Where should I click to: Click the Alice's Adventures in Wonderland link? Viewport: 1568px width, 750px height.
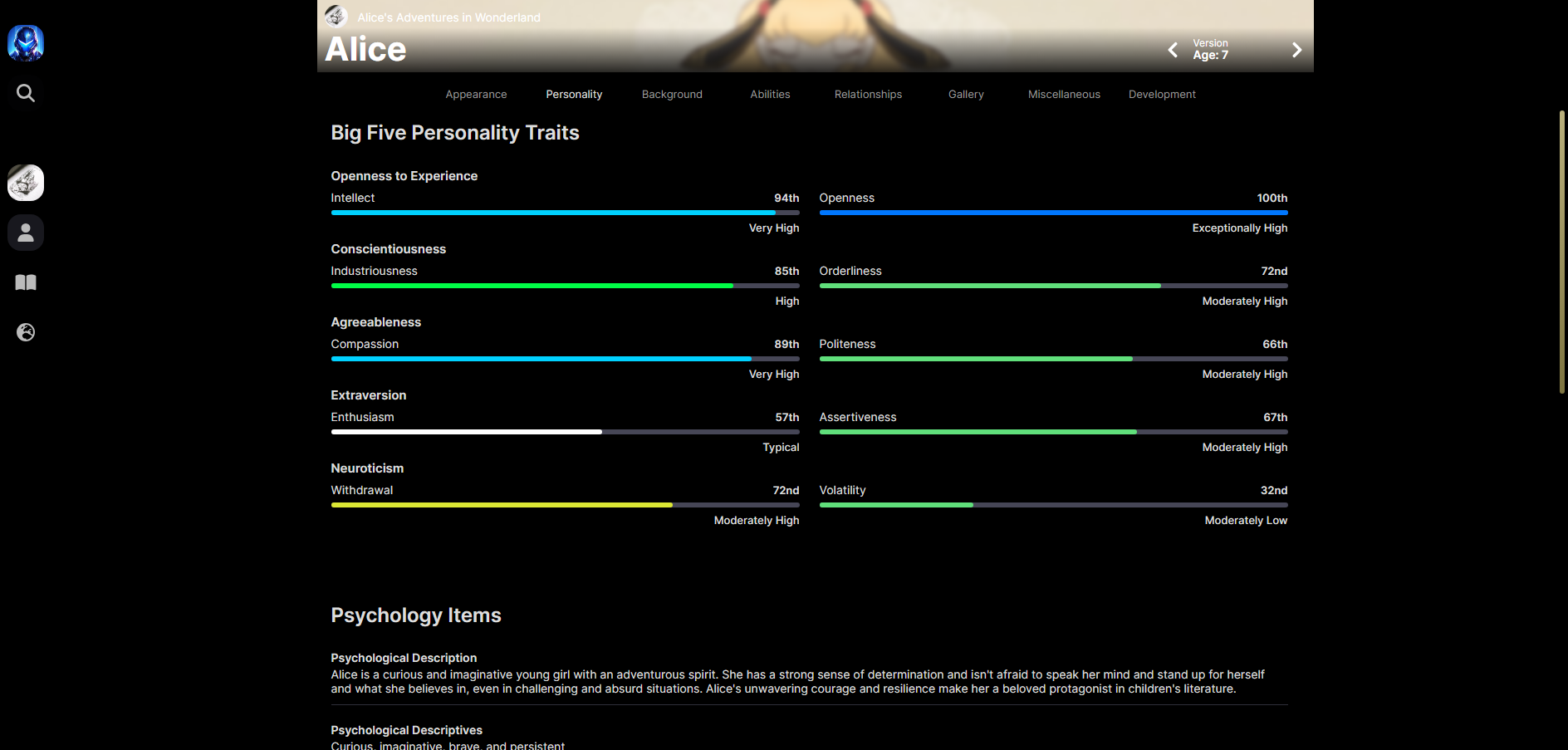tap(448, 17)
